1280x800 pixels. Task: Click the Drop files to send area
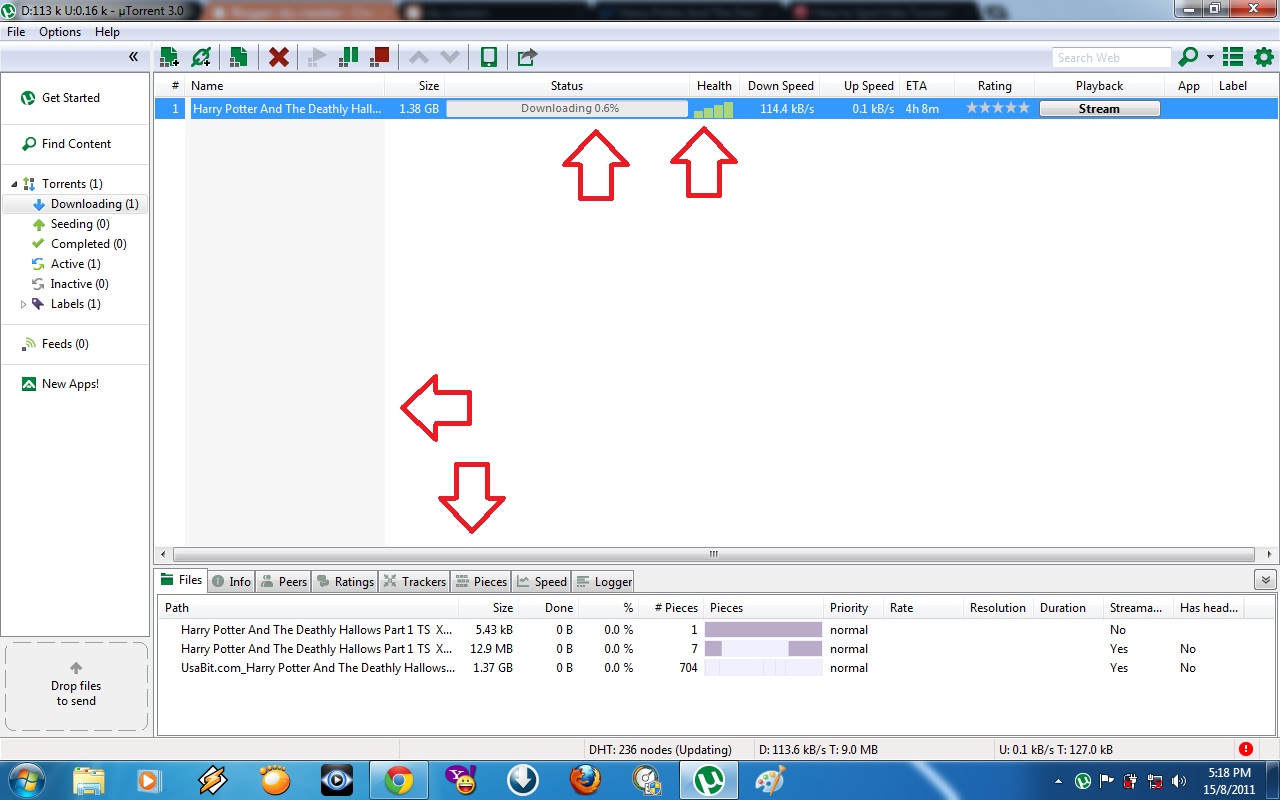[x=76, y=688]
